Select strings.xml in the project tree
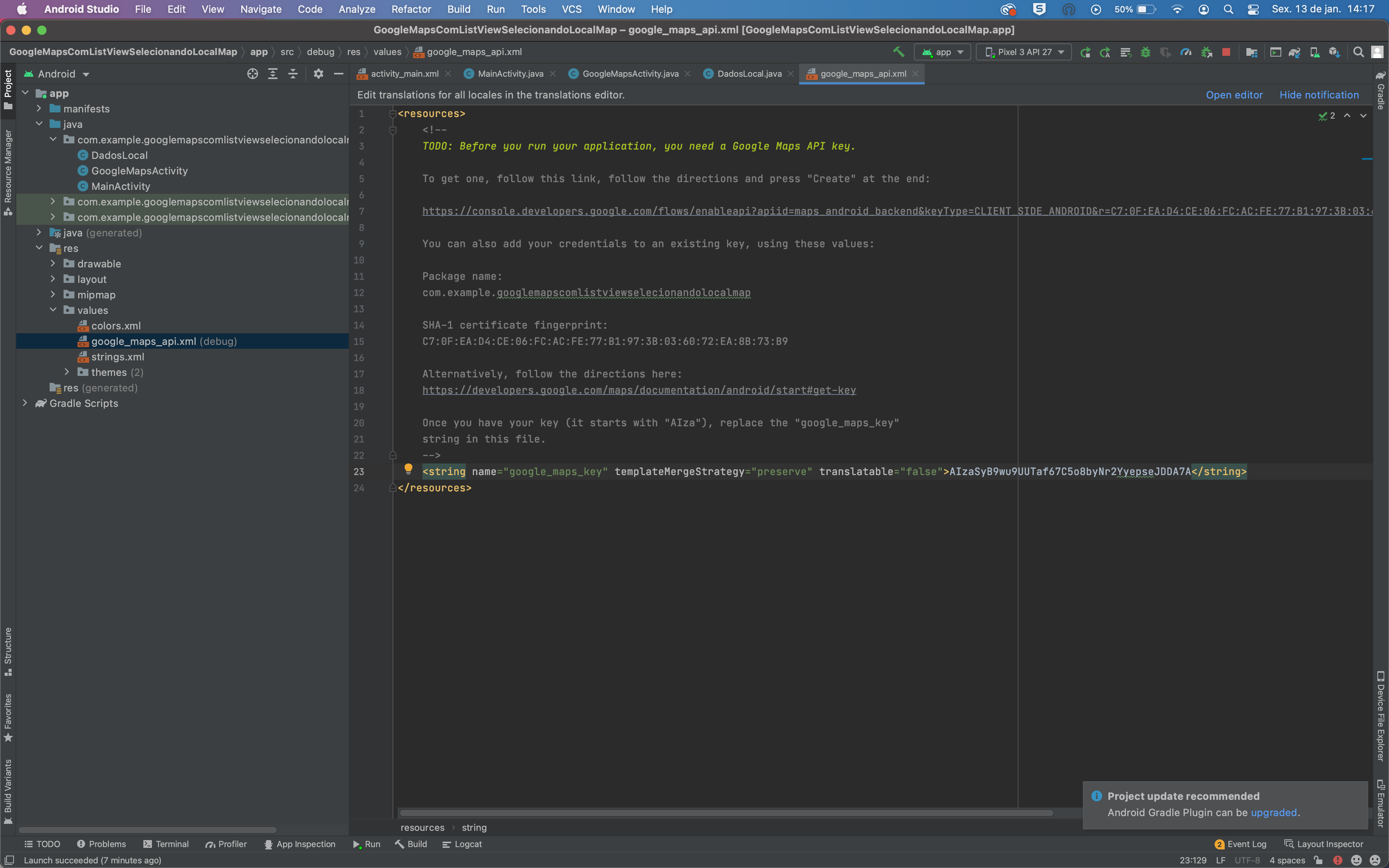Screen dimensions: 1389x868 point(118,356)
